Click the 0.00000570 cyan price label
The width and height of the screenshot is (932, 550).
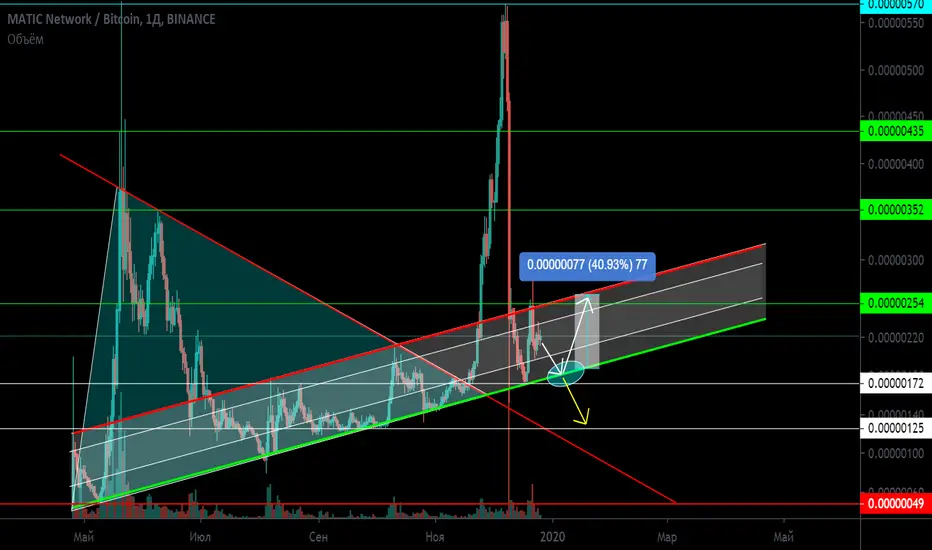[x=896, y=5]
